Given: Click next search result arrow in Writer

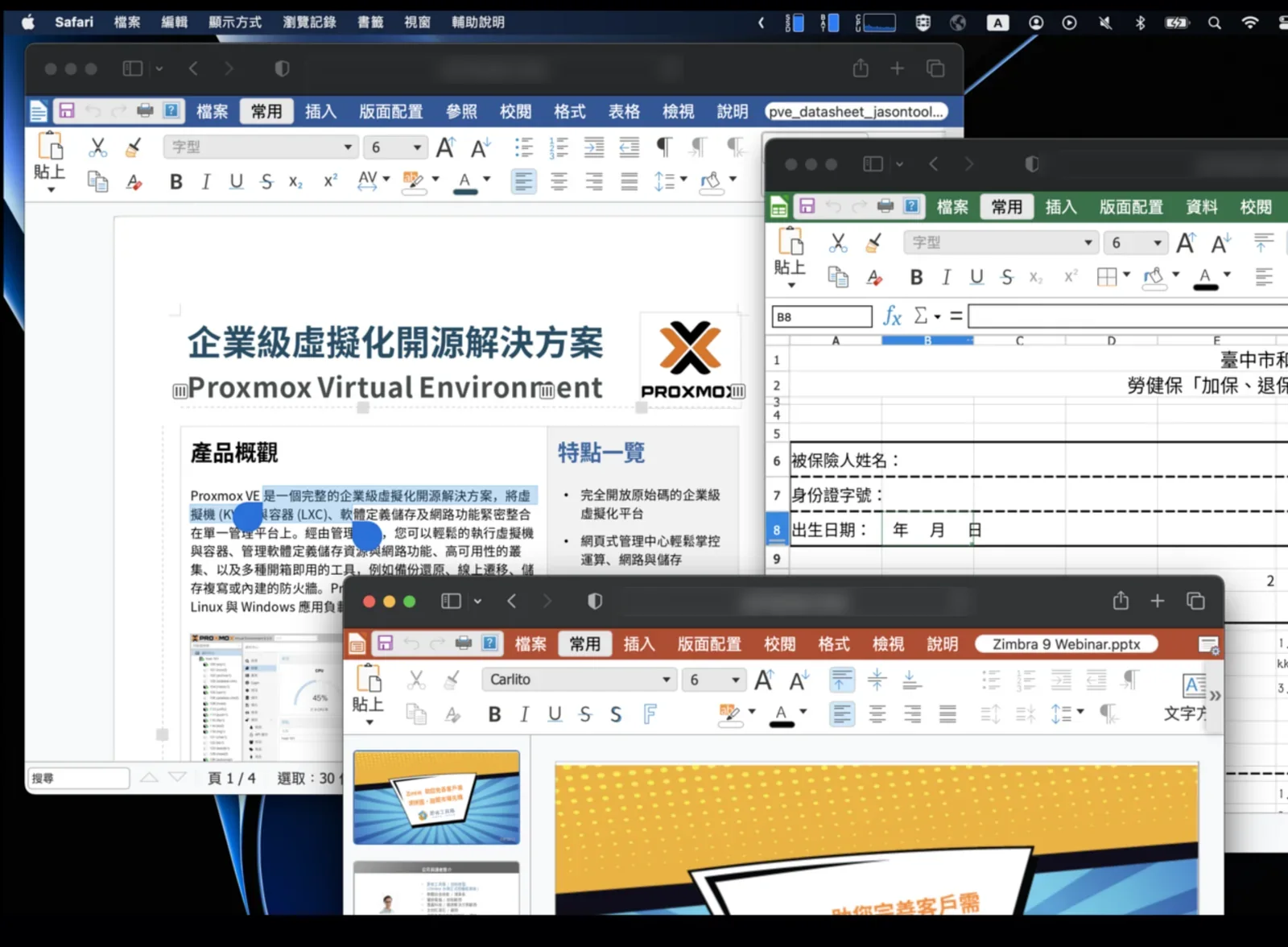Looking at the screenshot, I should pyautogui.click(x=178, y=777).
